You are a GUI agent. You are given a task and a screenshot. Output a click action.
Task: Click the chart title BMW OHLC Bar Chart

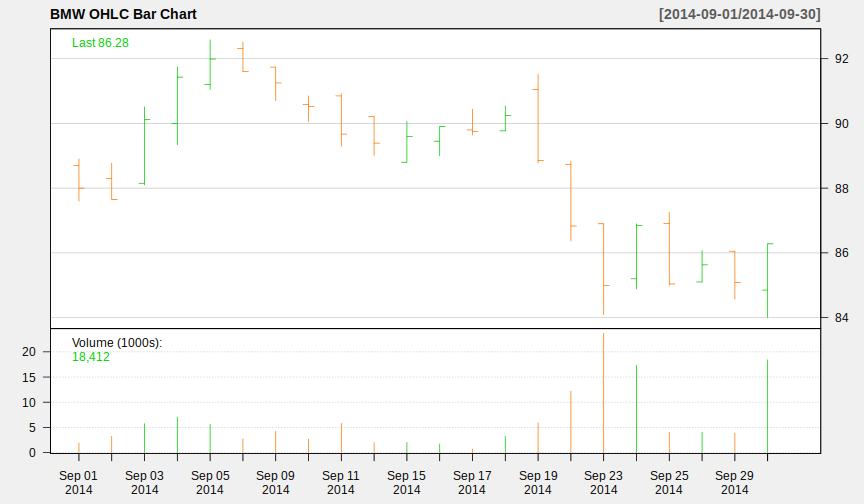[123, 14]
